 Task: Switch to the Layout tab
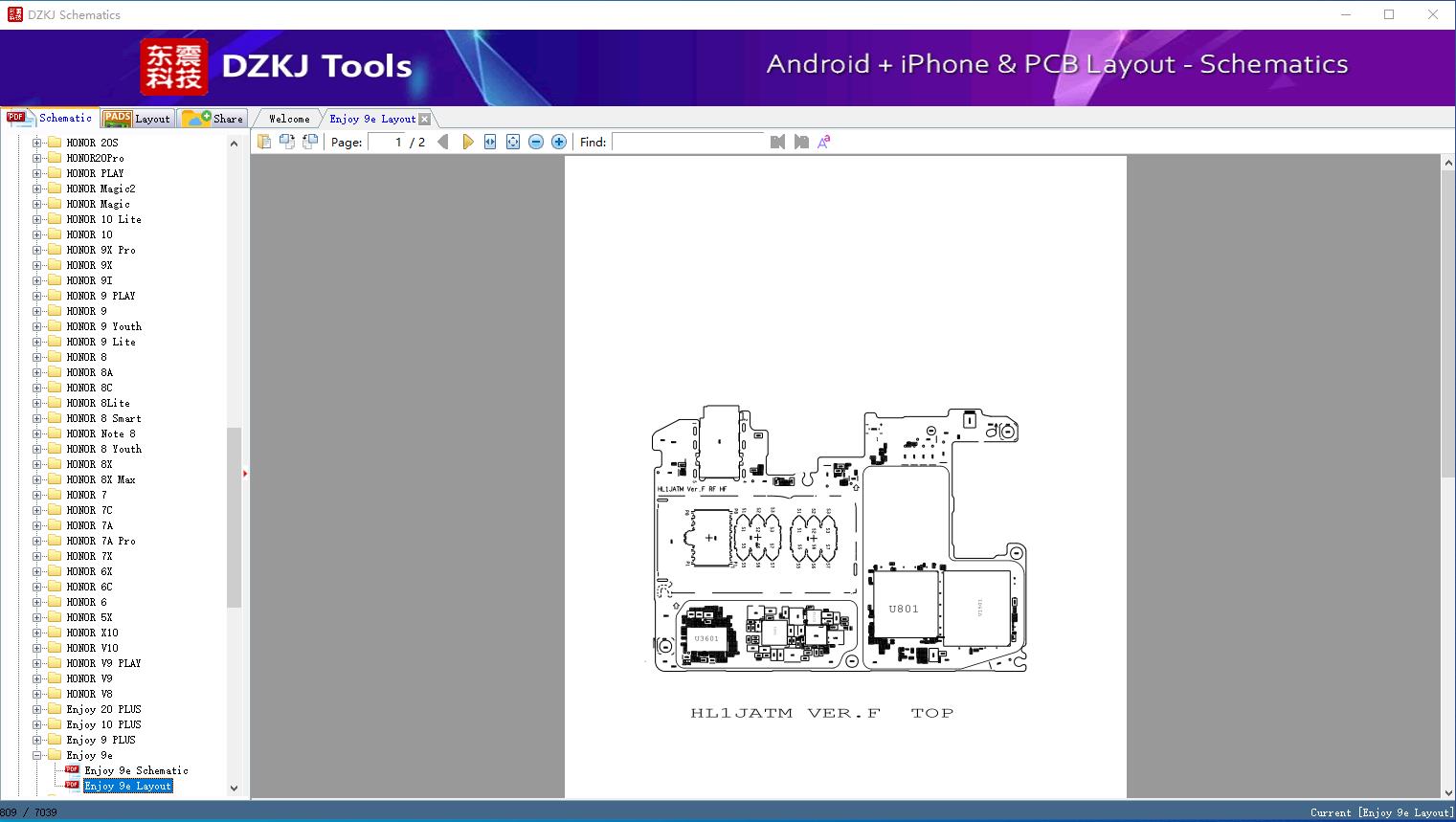(x=137, y=119)
